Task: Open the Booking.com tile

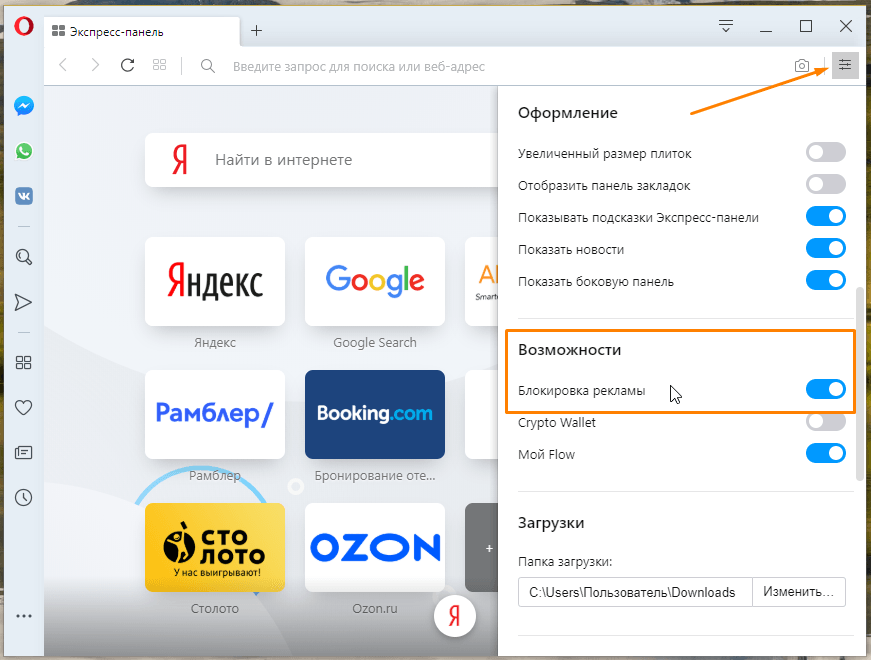Action: point(375,414)
